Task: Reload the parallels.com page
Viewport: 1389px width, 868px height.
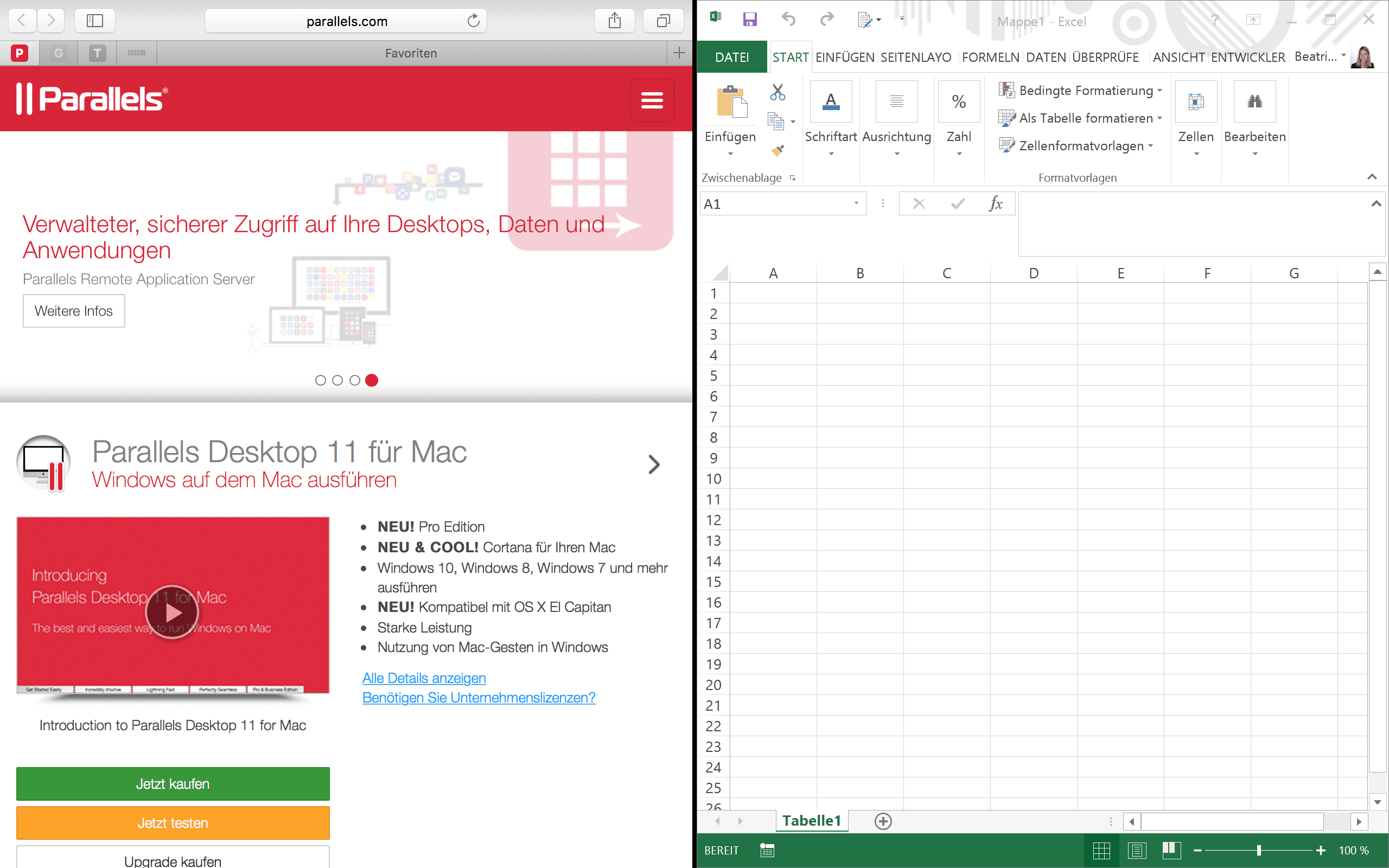Action: coord(473,21)
